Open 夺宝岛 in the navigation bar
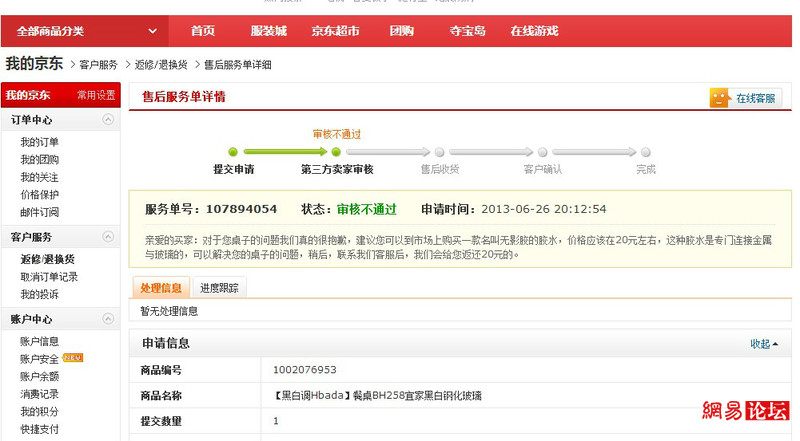 [467, 31]
